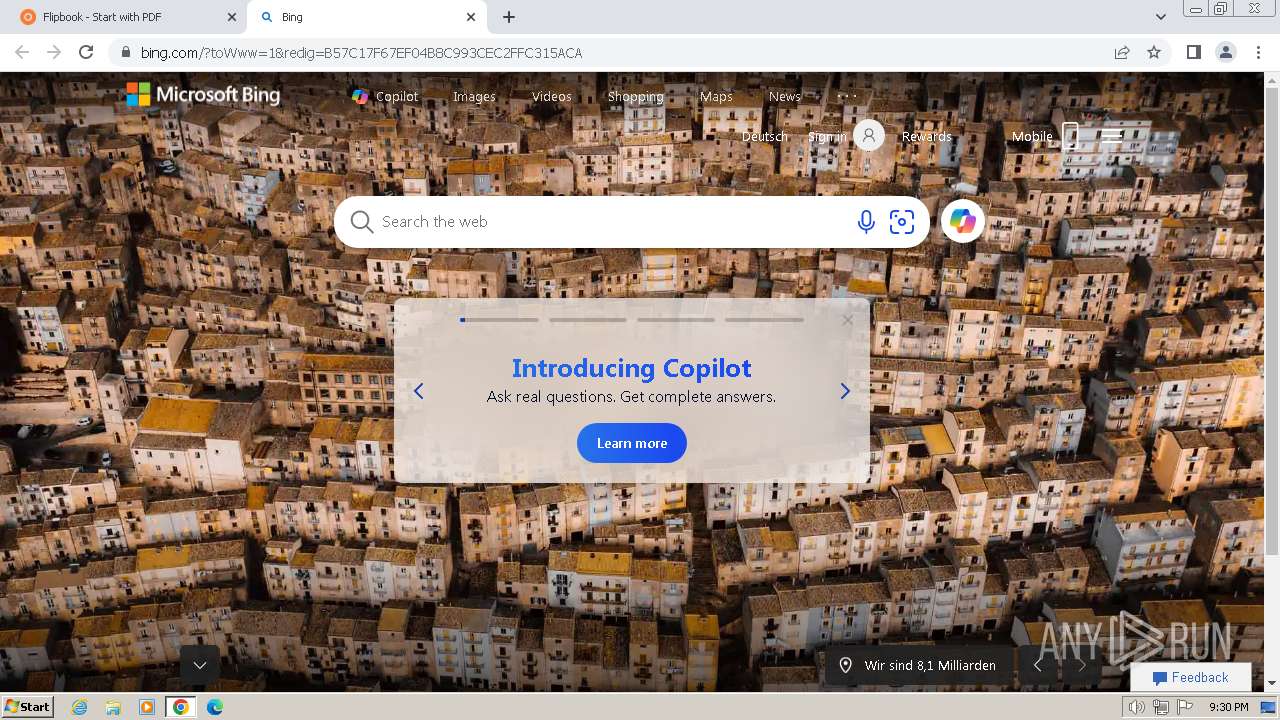Viewport: 1280px width, 720px height.
Task: Open Microsoft Edge from taskbar
Action: pos(214,707)
